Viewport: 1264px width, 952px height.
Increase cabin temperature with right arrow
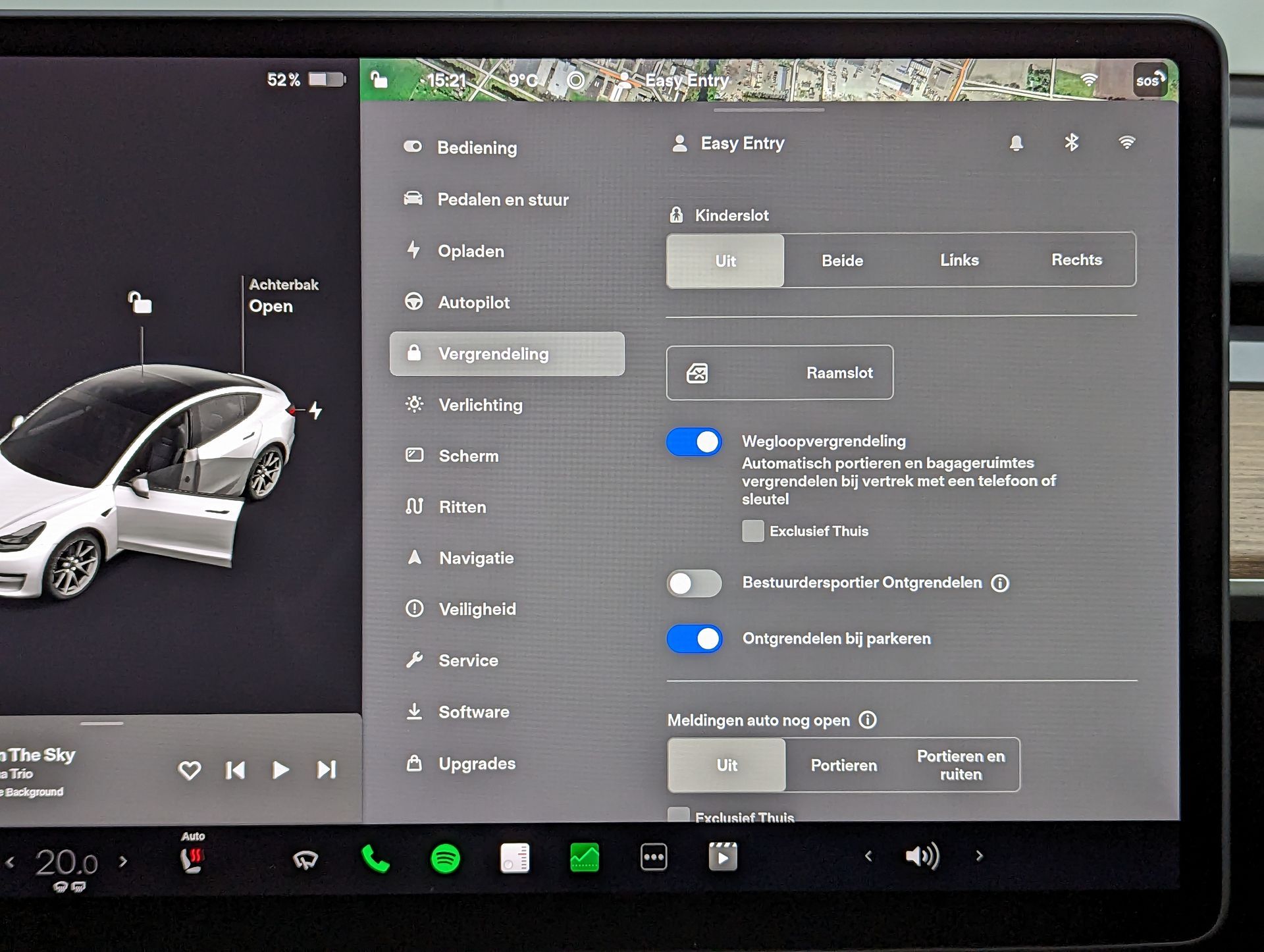point(123,861)
